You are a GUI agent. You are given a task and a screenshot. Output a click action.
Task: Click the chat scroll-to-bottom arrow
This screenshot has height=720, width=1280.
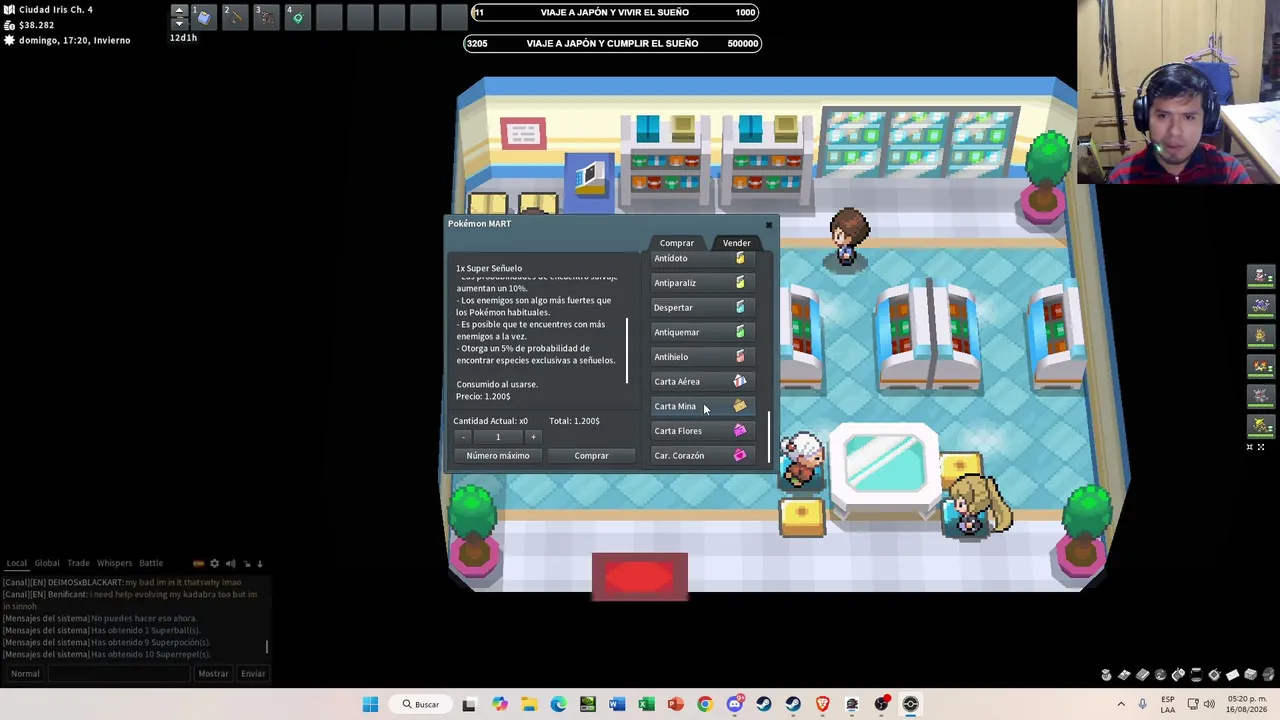coord(260,564)
